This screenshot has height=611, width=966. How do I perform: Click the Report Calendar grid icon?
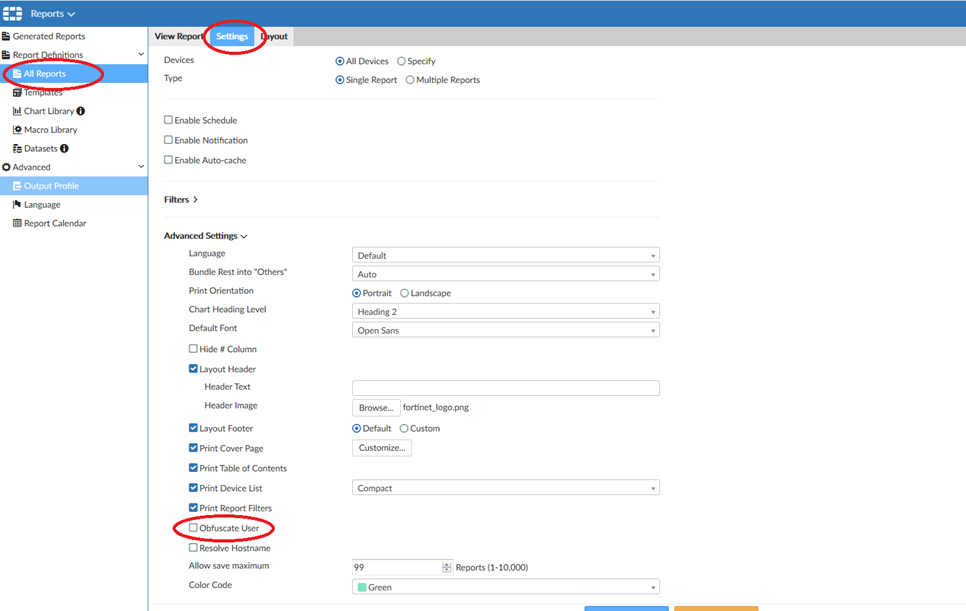click(x=17, y=223)
